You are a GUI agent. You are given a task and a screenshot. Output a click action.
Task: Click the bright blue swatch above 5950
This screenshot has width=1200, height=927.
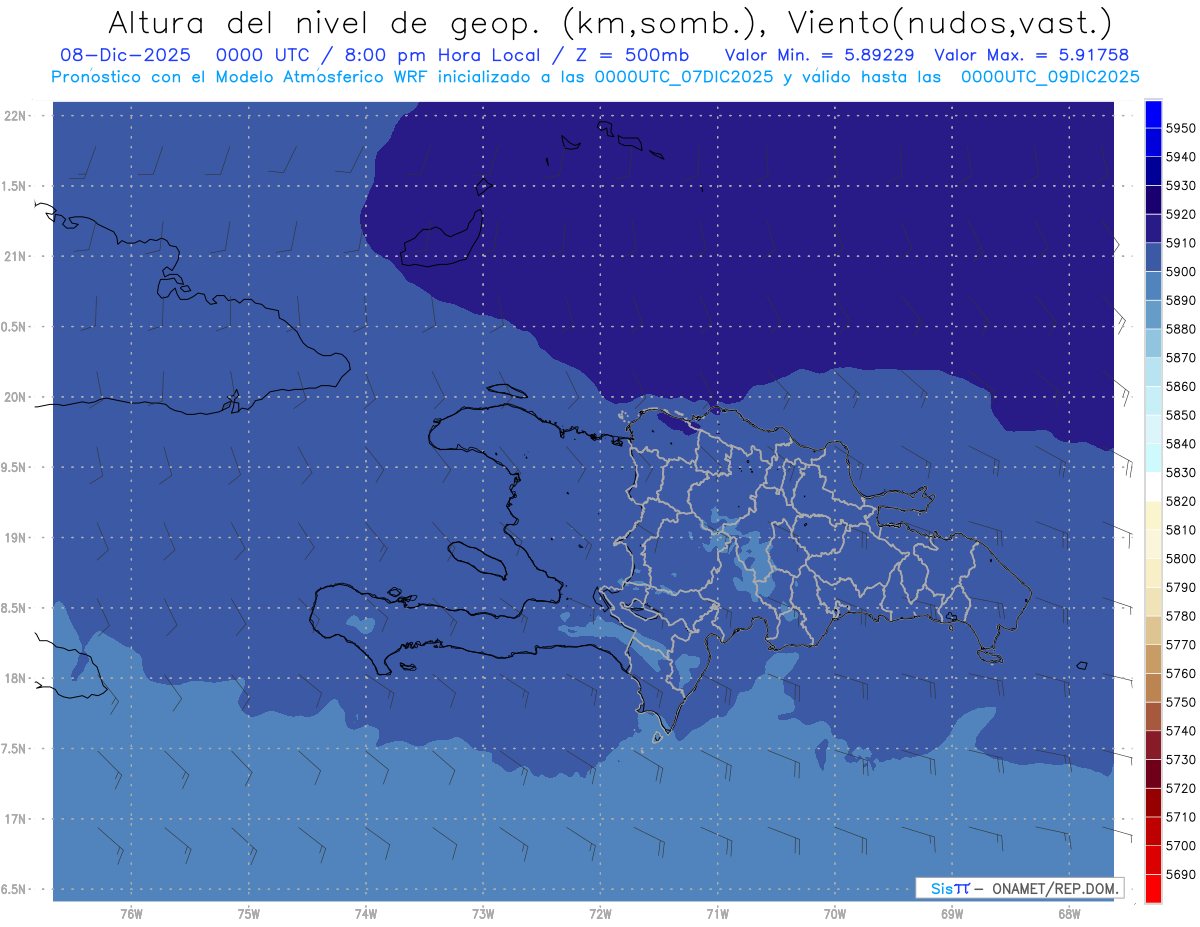tap(1153, 114)
